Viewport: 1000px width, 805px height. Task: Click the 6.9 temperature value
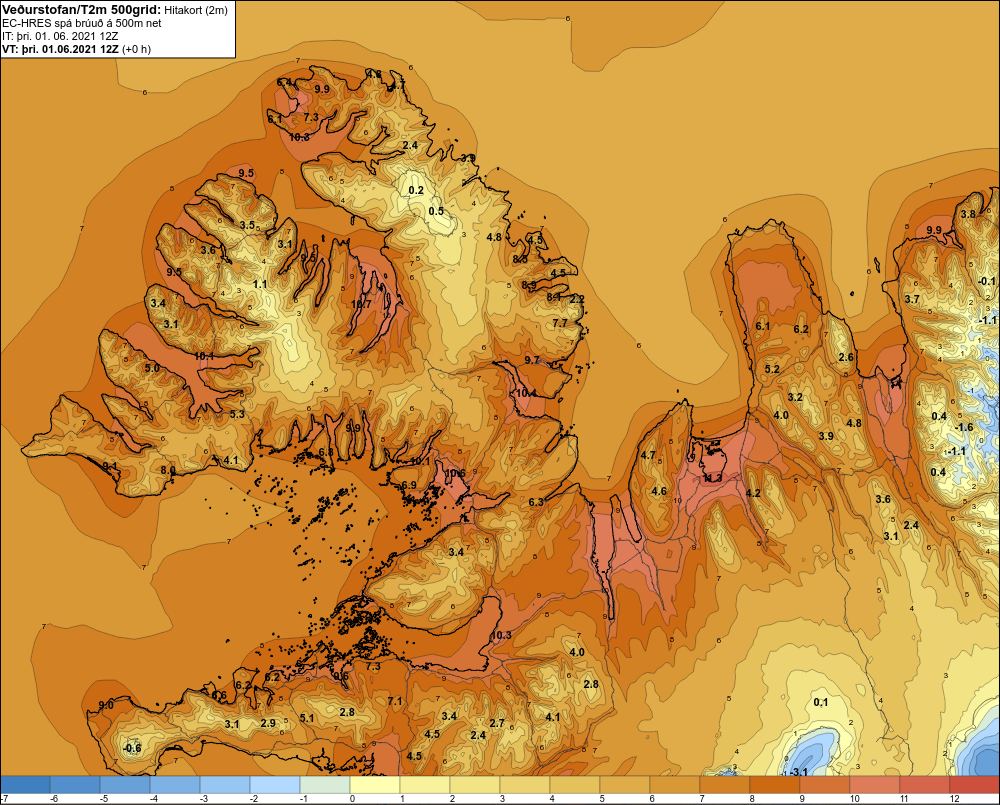point(409,485)
